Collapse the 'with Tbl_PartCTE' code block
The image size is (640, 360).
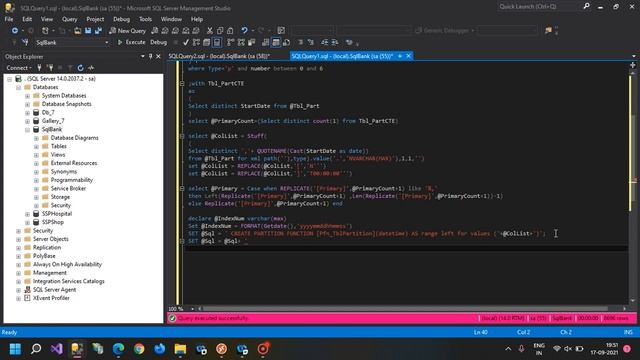tap(182, 83)
